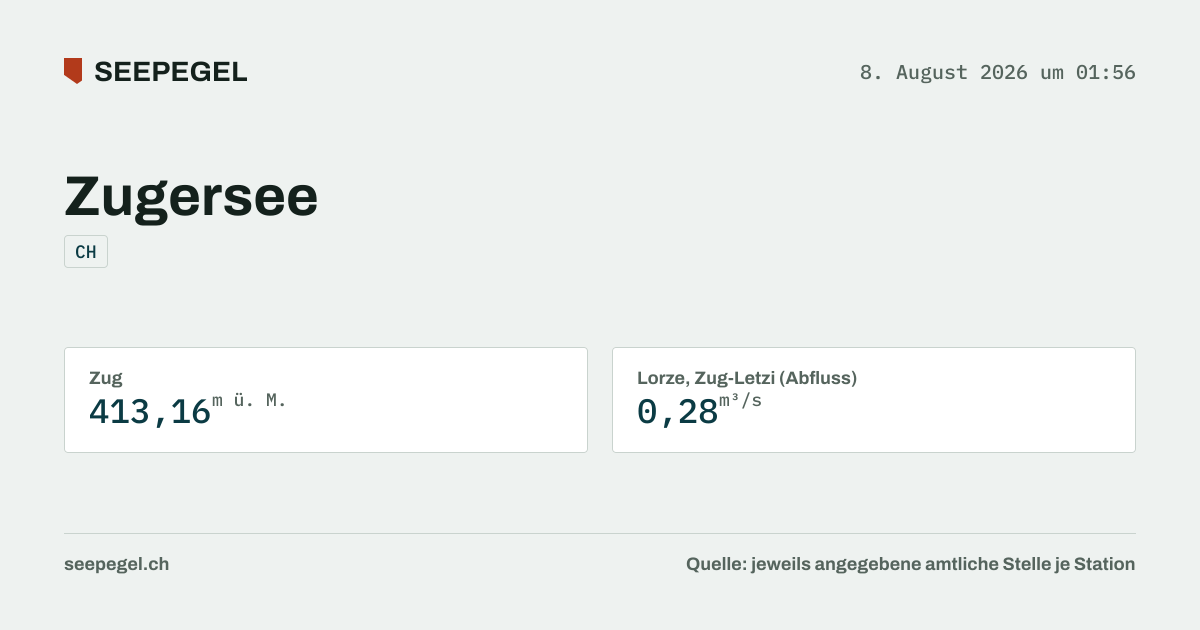Select the 0,28 discharge value

click(x=678, y=412)
